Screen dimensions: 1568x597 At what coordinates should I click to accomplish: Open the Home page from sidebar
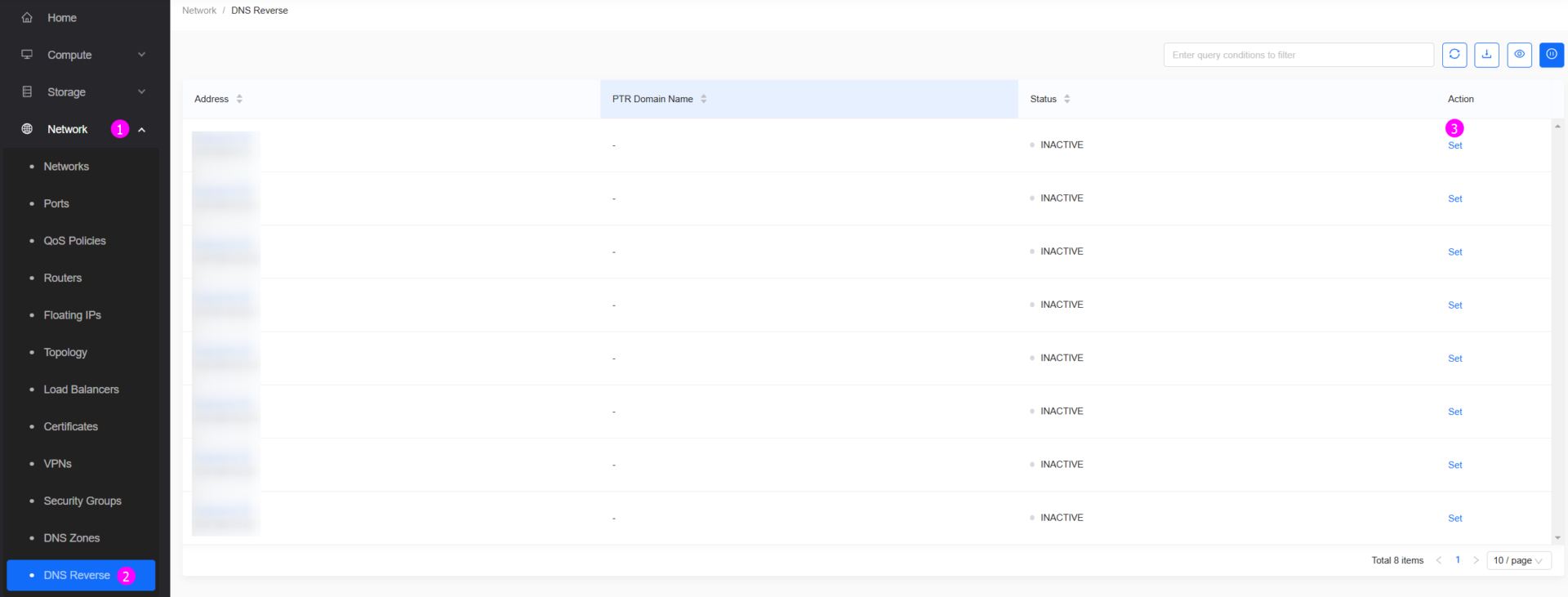[61, 17]
